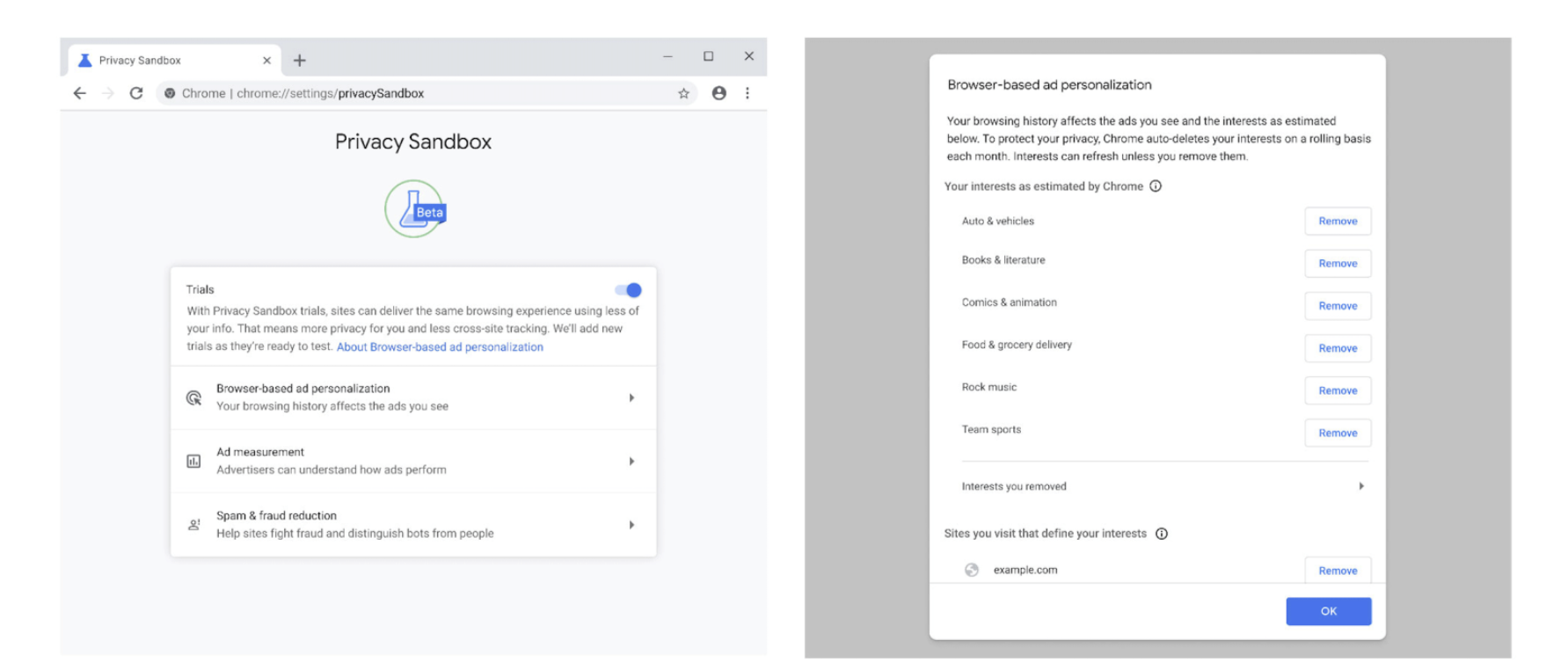Reload the Privacy Sandbox page
Viewport: 1568px width, 669px height.
point(136,93)
